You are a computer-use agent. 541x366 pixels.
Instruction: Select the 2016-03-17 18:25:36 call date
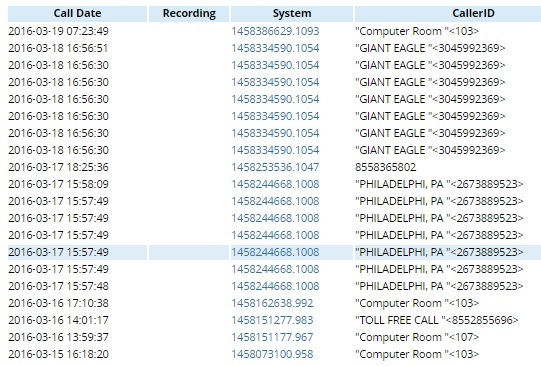pos(58,167)
